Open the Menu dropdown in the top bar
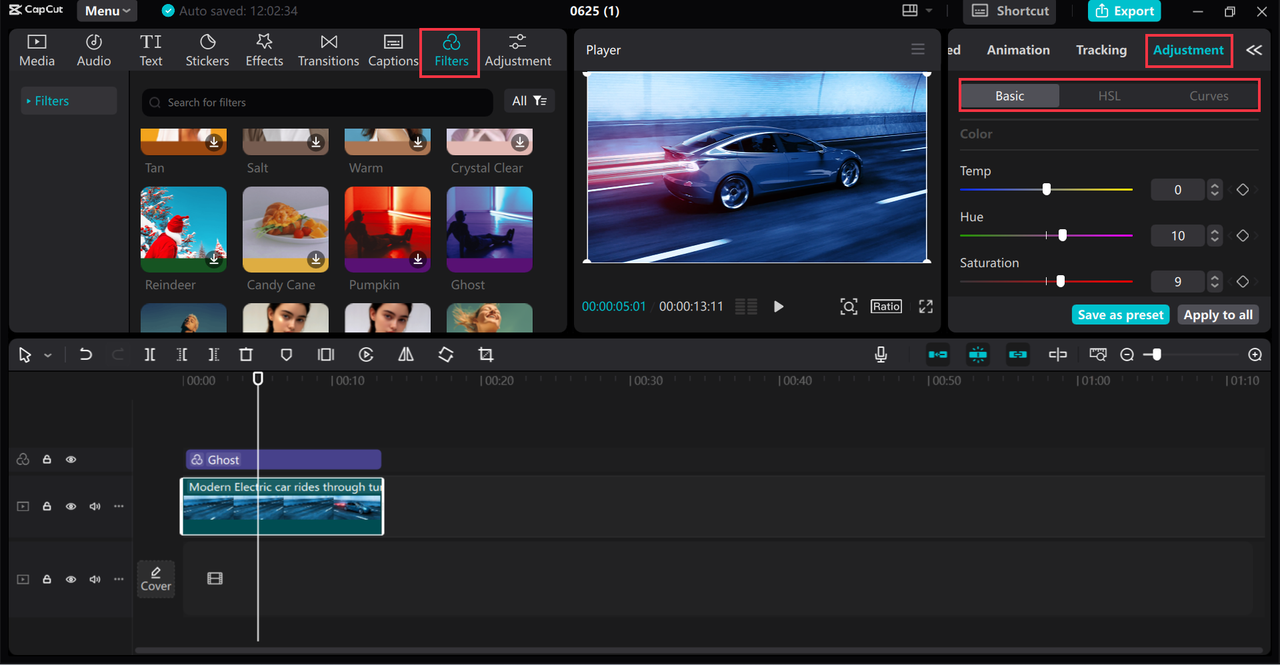This screenshot has height=665, width=1280. pyautogui.click(x=106, y=11)
